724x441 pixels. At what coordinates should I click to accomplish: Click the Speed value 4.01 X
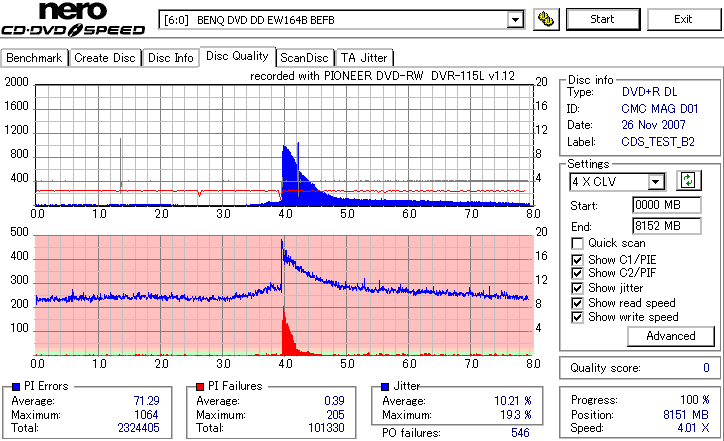click(x=694, y=428)
